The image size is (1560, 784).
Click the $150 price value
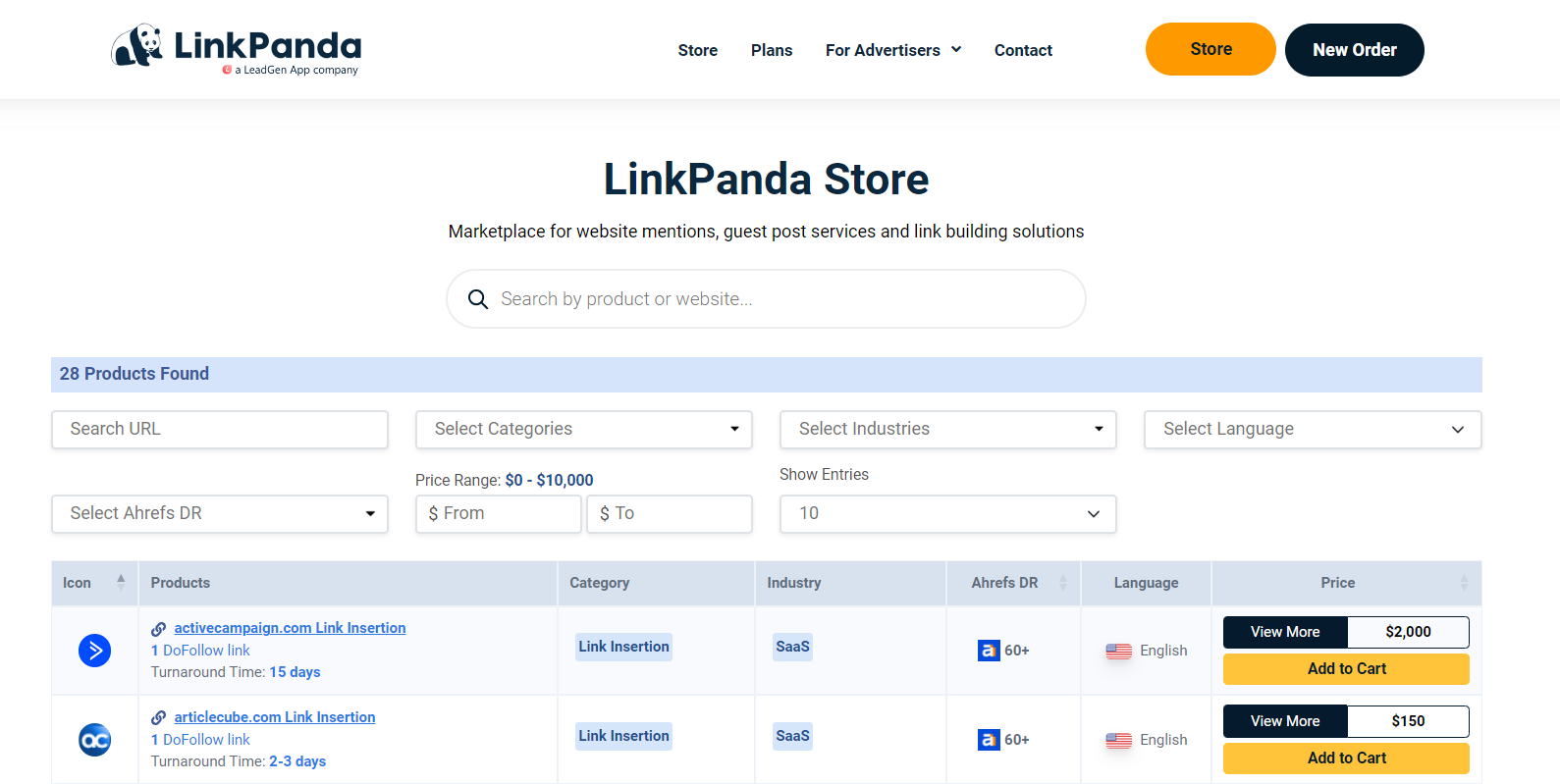click(x=1408, y=721)
